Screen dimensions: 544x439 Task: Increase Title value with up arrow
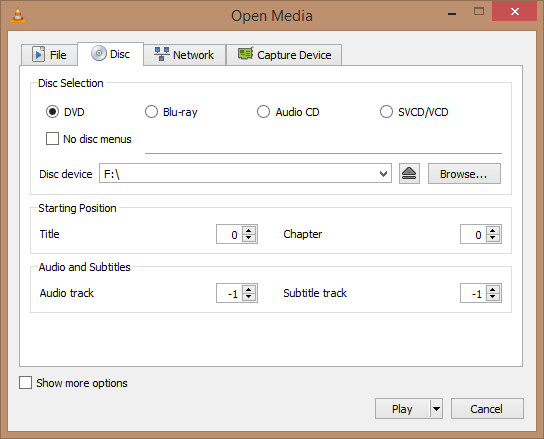click(x=249, y=230)
